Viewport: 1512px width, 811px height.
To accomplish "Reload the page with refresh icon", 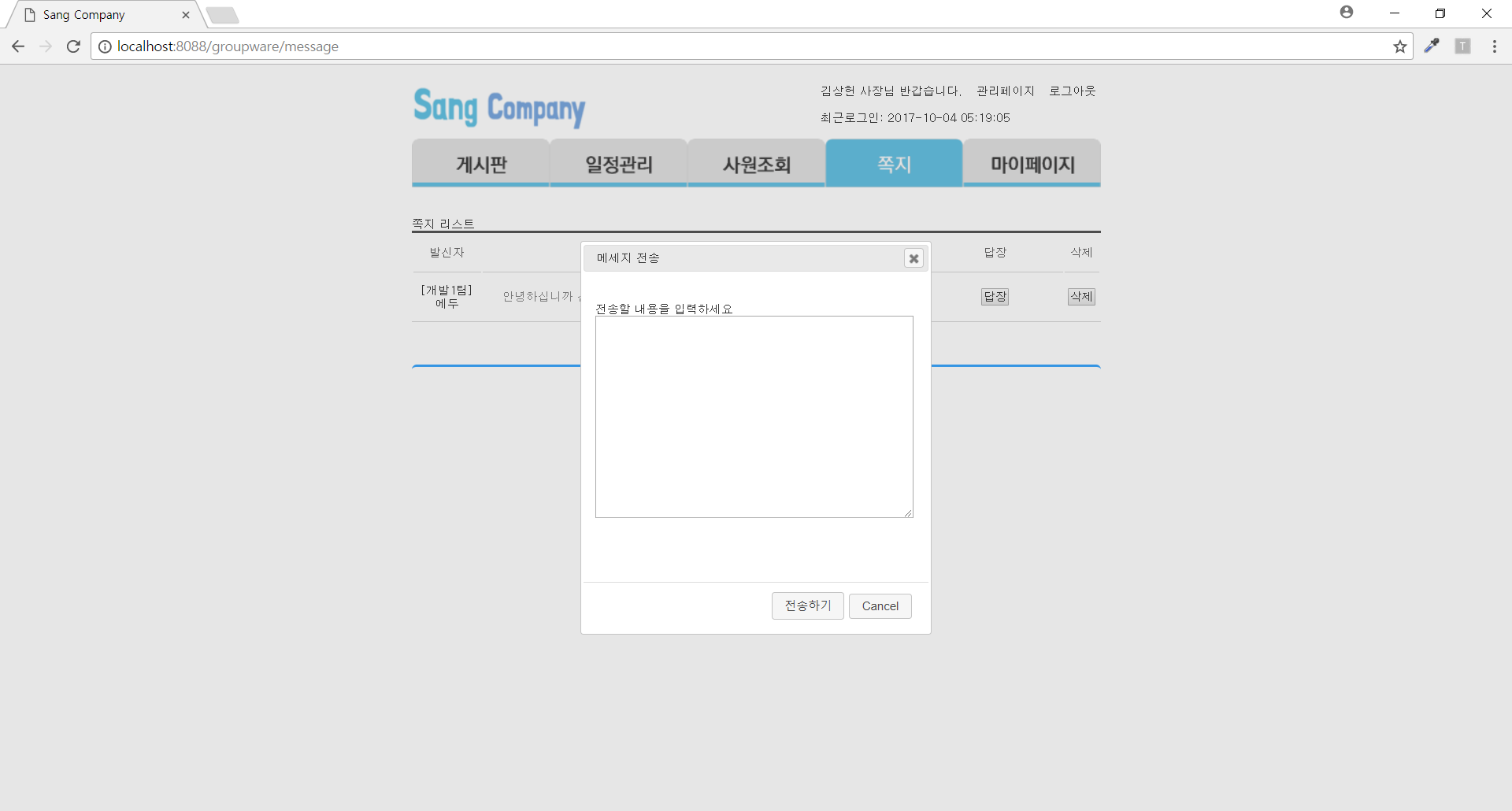I will [x=73, y=46].
